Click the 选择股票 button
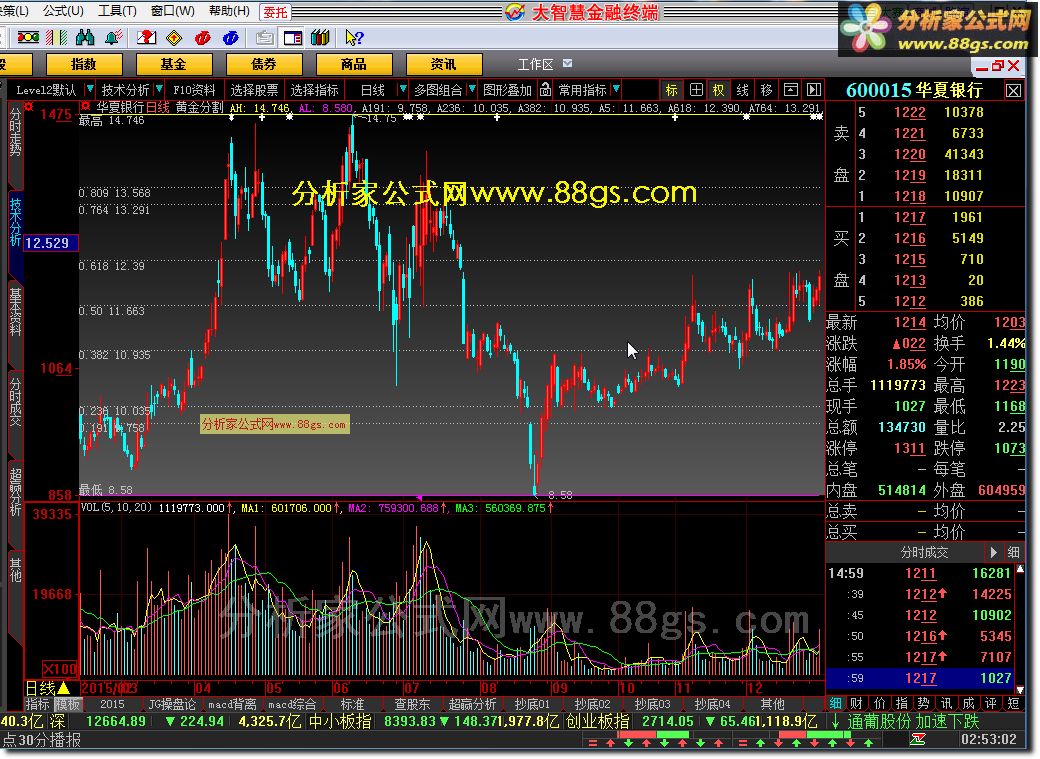The height and width of the screenshot is (759, 1040). (255, 90)
